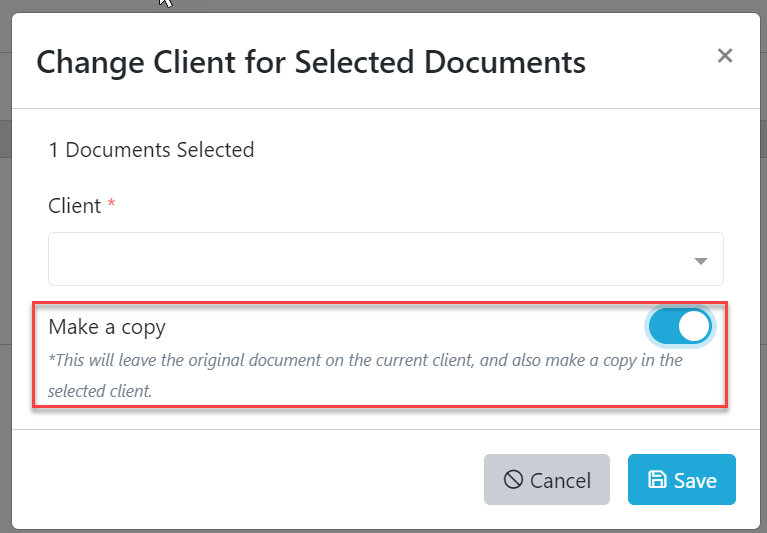Viewport: 767px width, 533px height.
Task: Click the "selected client." line of the note
Action: (100, 391)
